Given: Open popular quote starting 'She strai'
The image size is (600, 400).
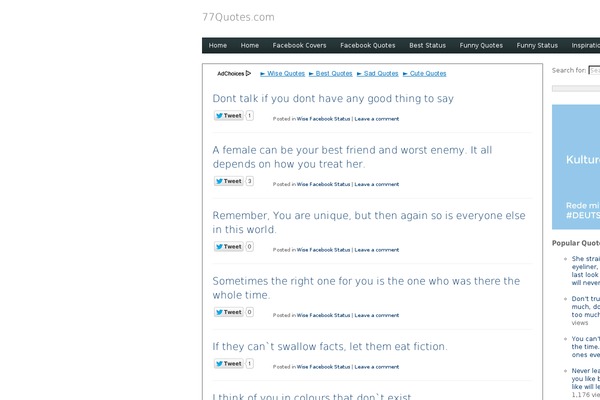Looking at the screenshot, I should [x=585, y=271].
